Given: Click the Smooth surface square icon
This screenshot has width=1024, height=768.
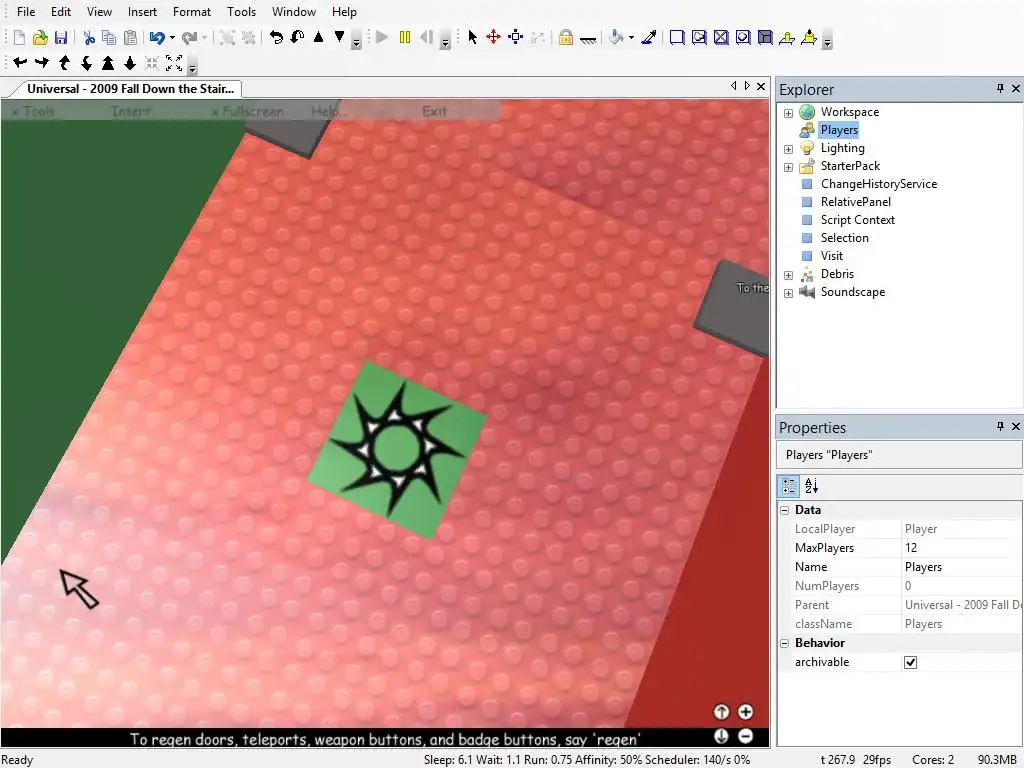Looking at the screenshot, I should [x=677, y=37].
